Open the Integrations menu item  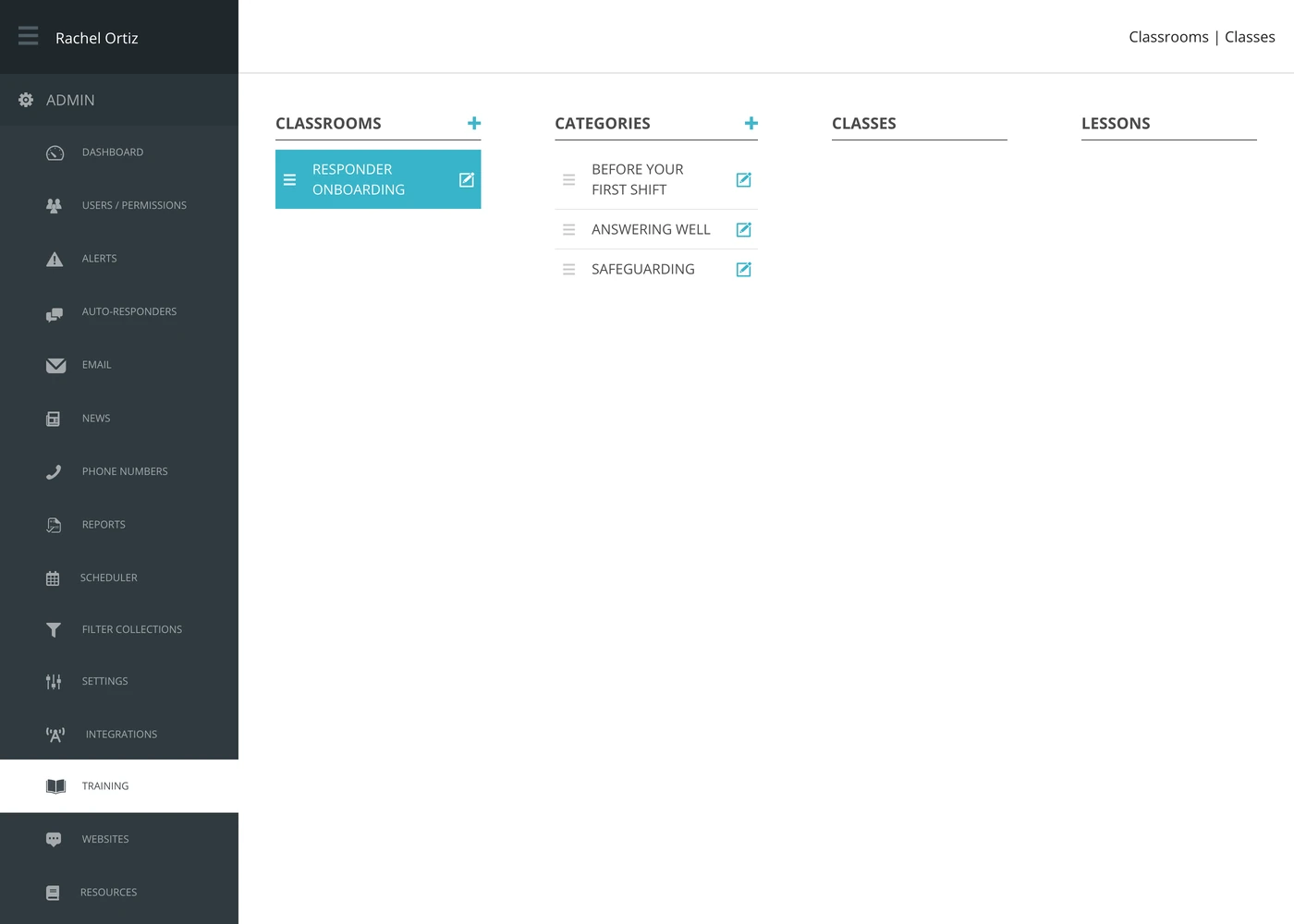[x=119, y=735]
